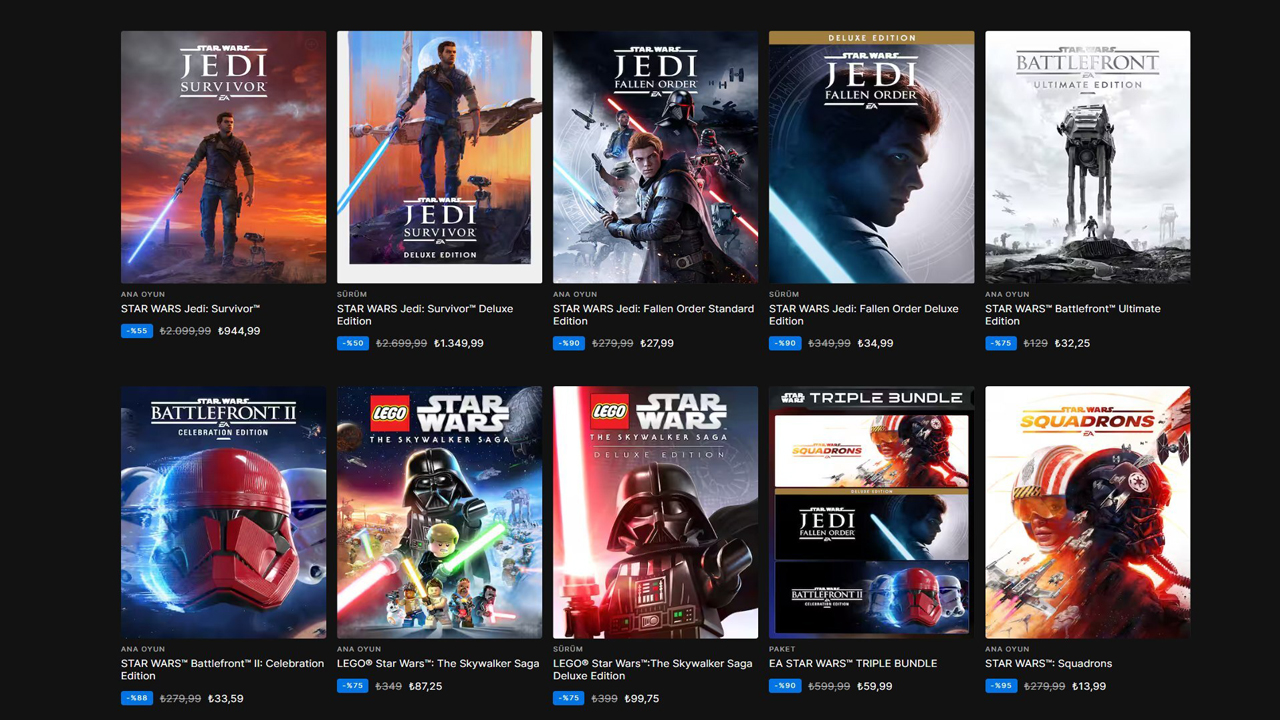
Task: Click 'SÜRÜM' label above Jedi: Survivor Deluxe Edition
Action: point(352,294)
